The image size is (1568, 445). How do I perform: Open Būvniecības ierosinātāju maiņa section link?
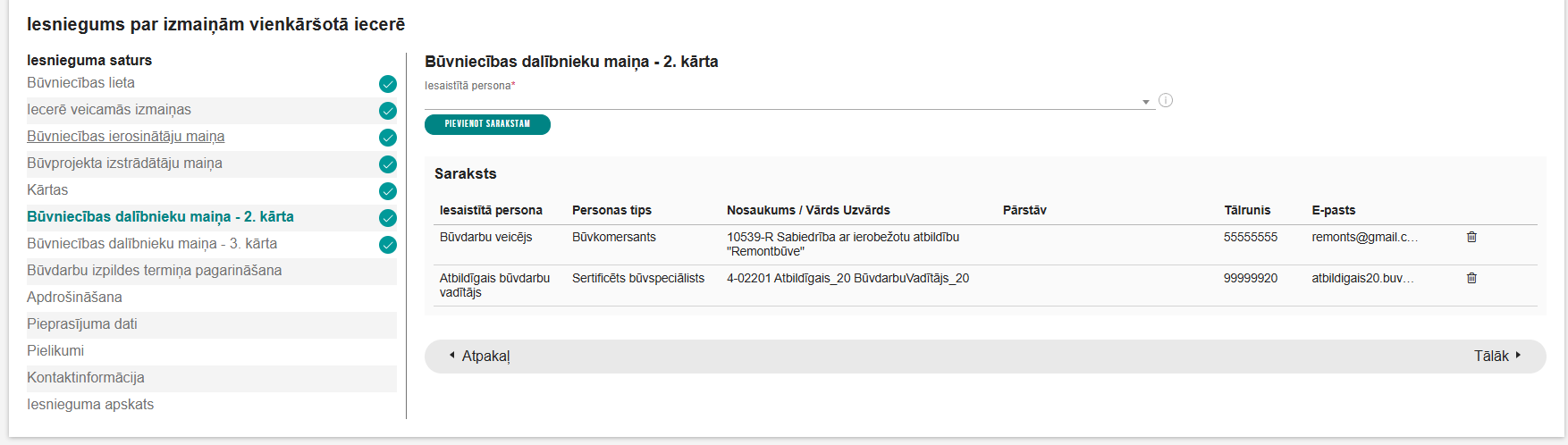(125, 137)
